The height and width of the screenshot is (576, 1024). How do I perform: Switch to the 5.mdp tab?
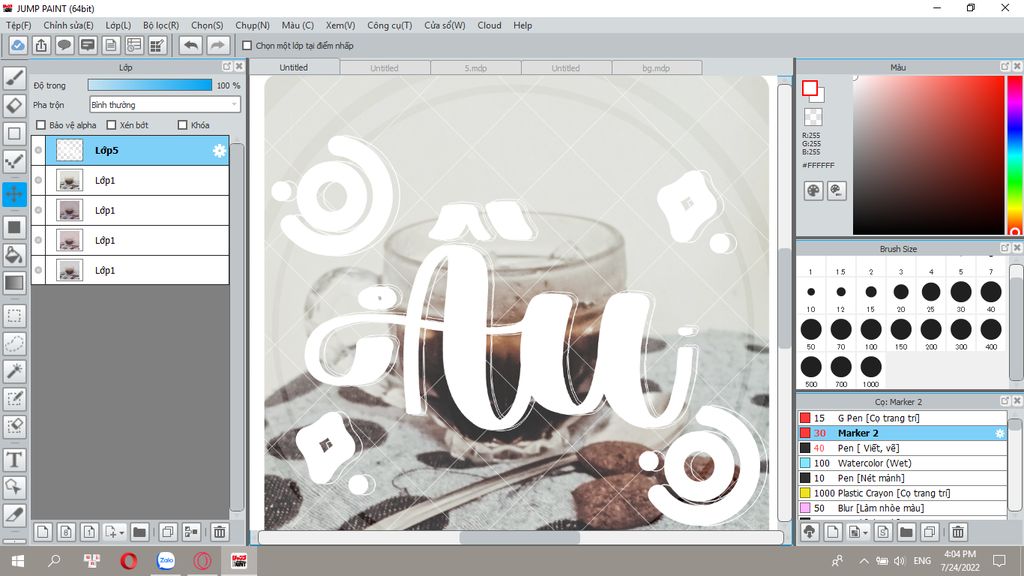[x=475, y=68]
